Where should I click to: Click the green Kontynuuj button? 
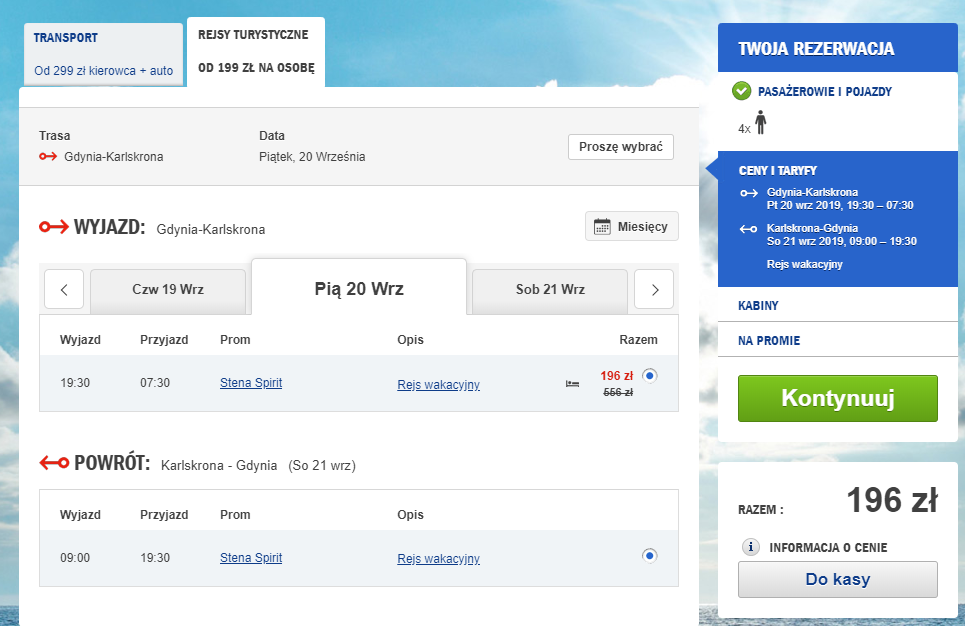coord(838,398)
